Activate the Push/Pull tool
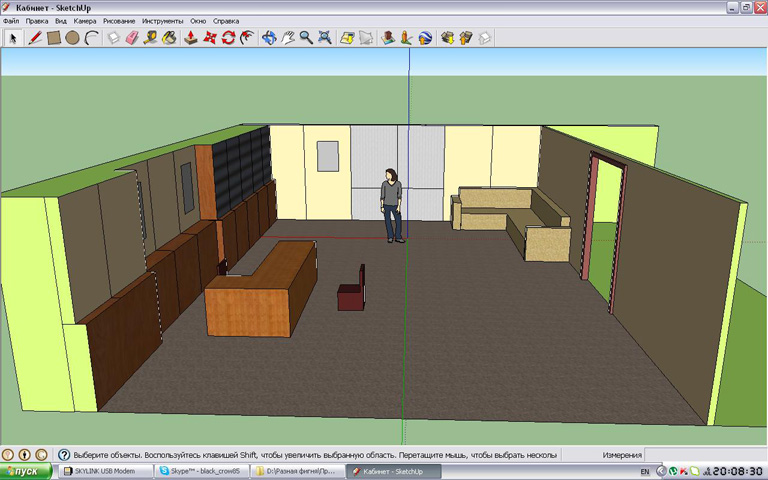The image size is (768, 480). coord(191,38)
